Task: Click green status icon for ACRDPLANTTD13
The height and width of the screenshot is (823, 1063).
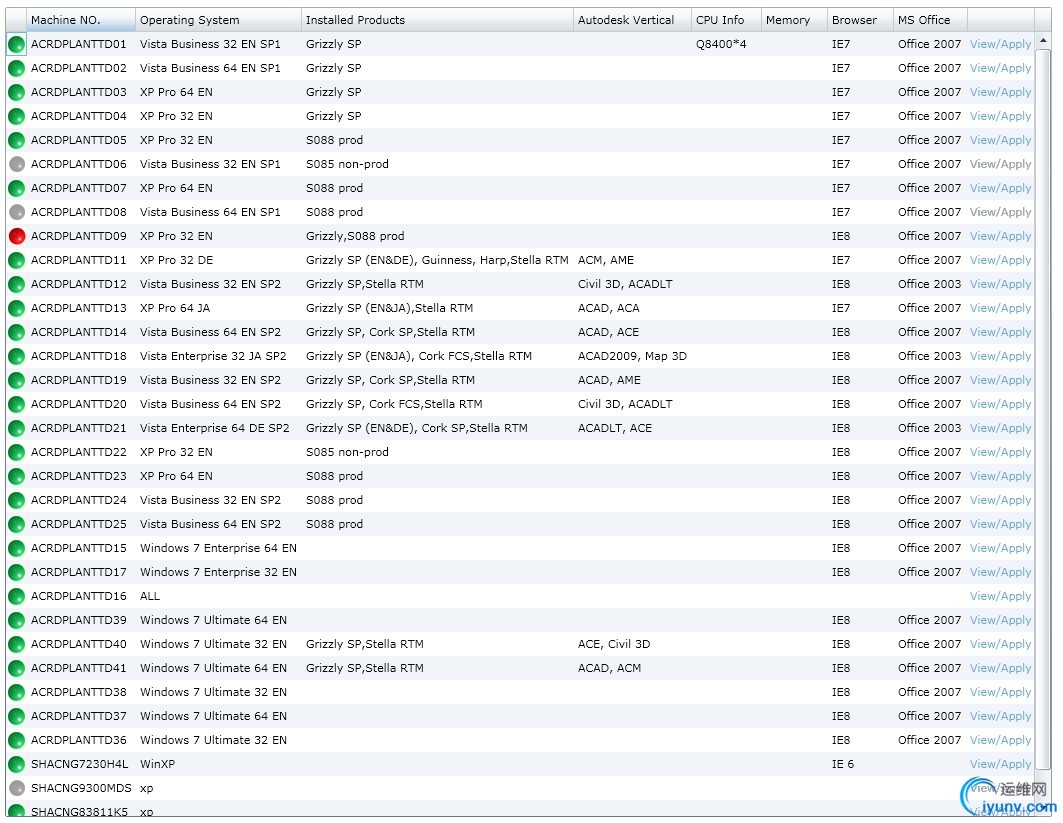Action: click(x=16, y=308)
